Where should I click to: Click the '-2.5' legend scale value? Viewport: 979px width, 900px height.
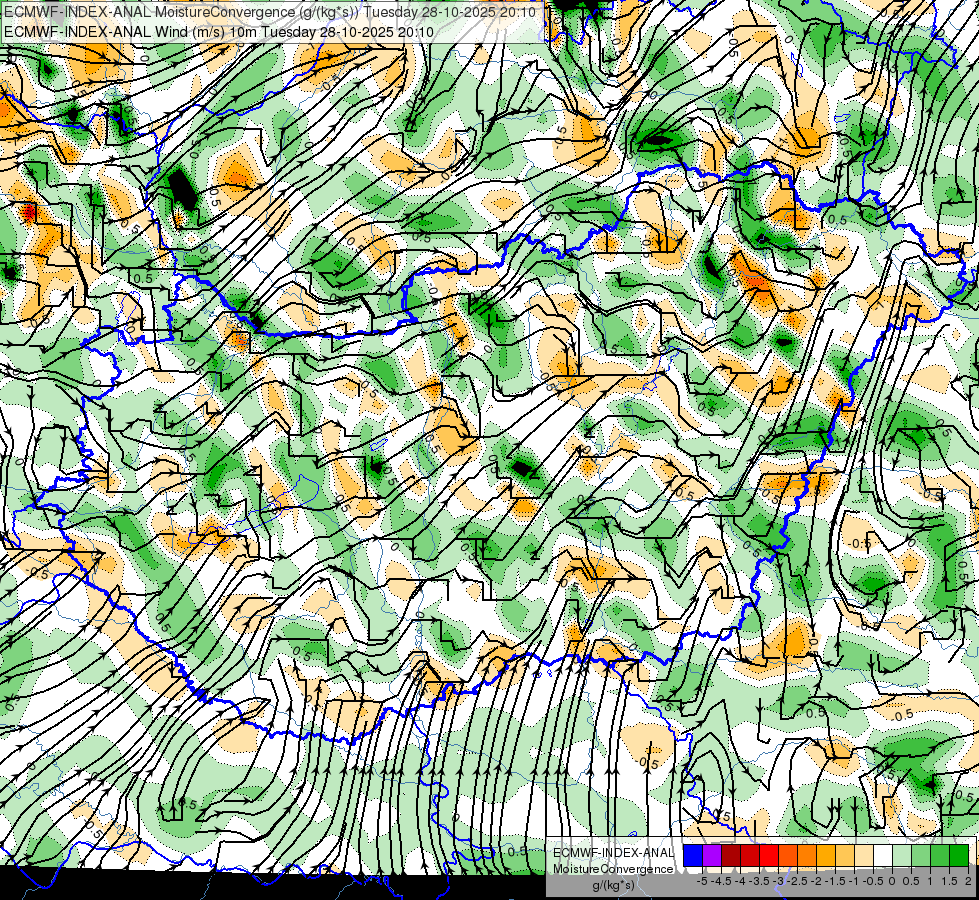tap(797, 881)
